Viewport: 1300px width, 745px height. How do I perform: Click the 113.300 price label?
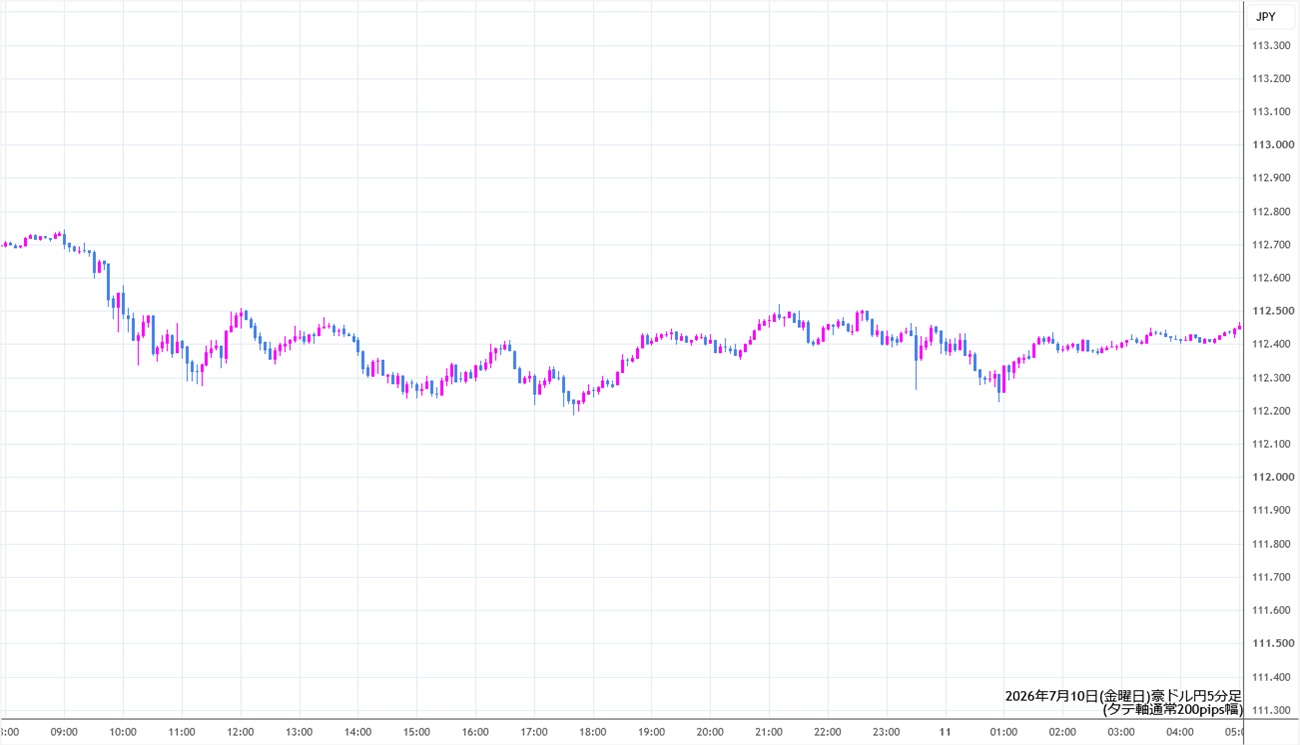coord(1270,45)
